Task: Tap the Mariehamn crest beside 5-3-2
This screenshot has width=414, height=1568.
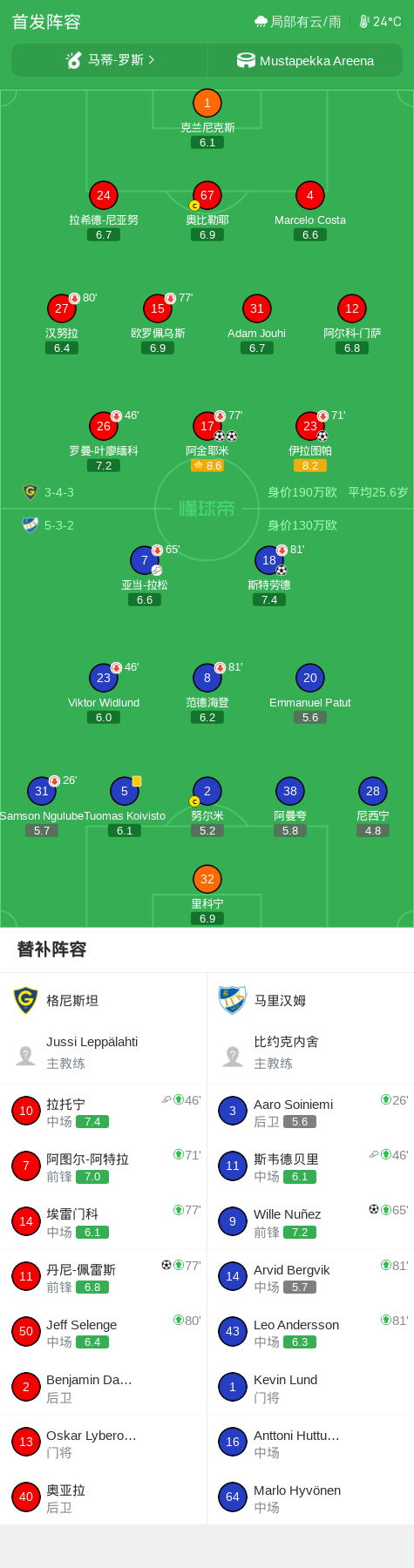Action: (31, 525)
